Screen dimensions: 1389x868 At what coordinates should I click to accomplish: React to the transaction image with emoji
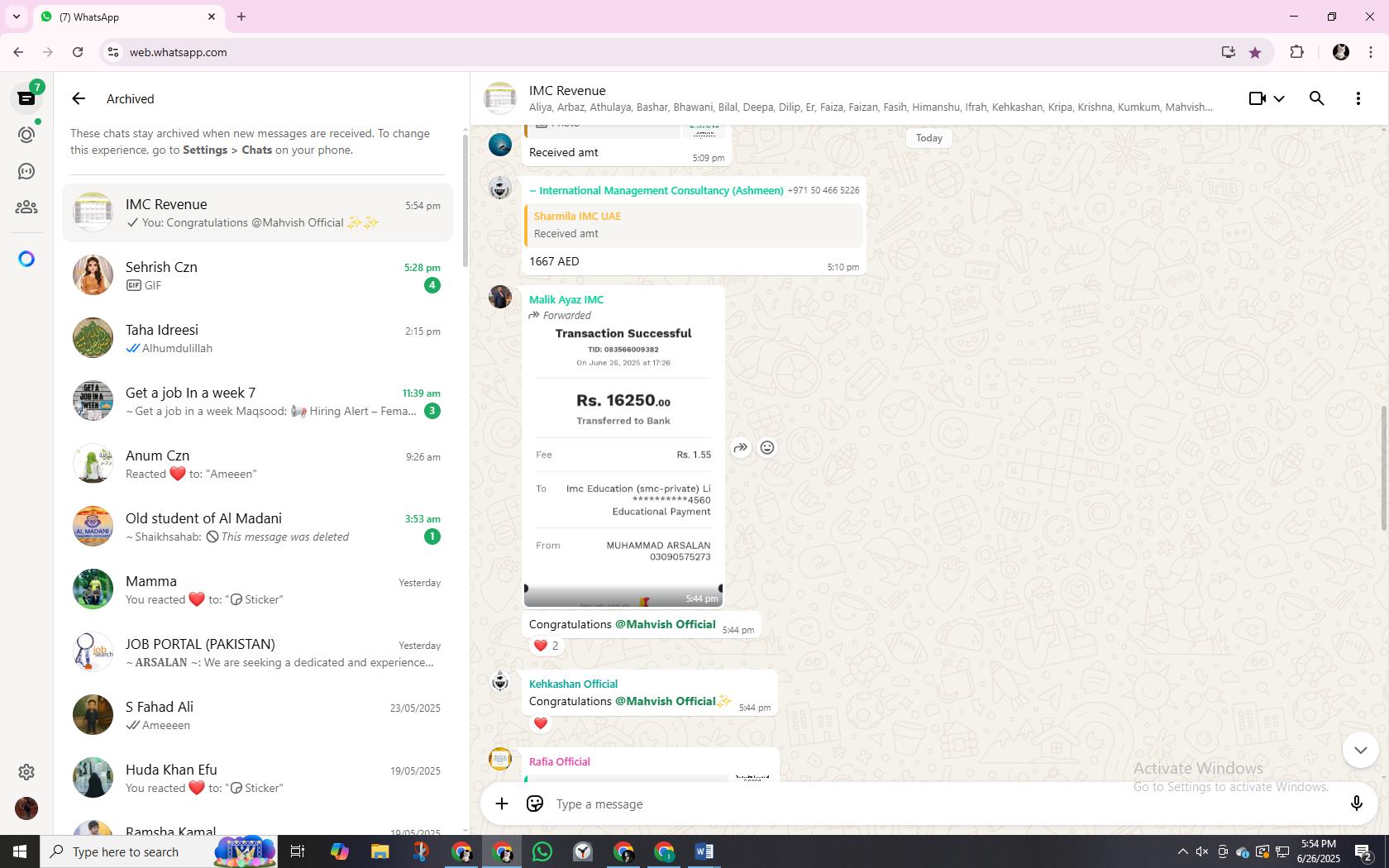[767, 447]
